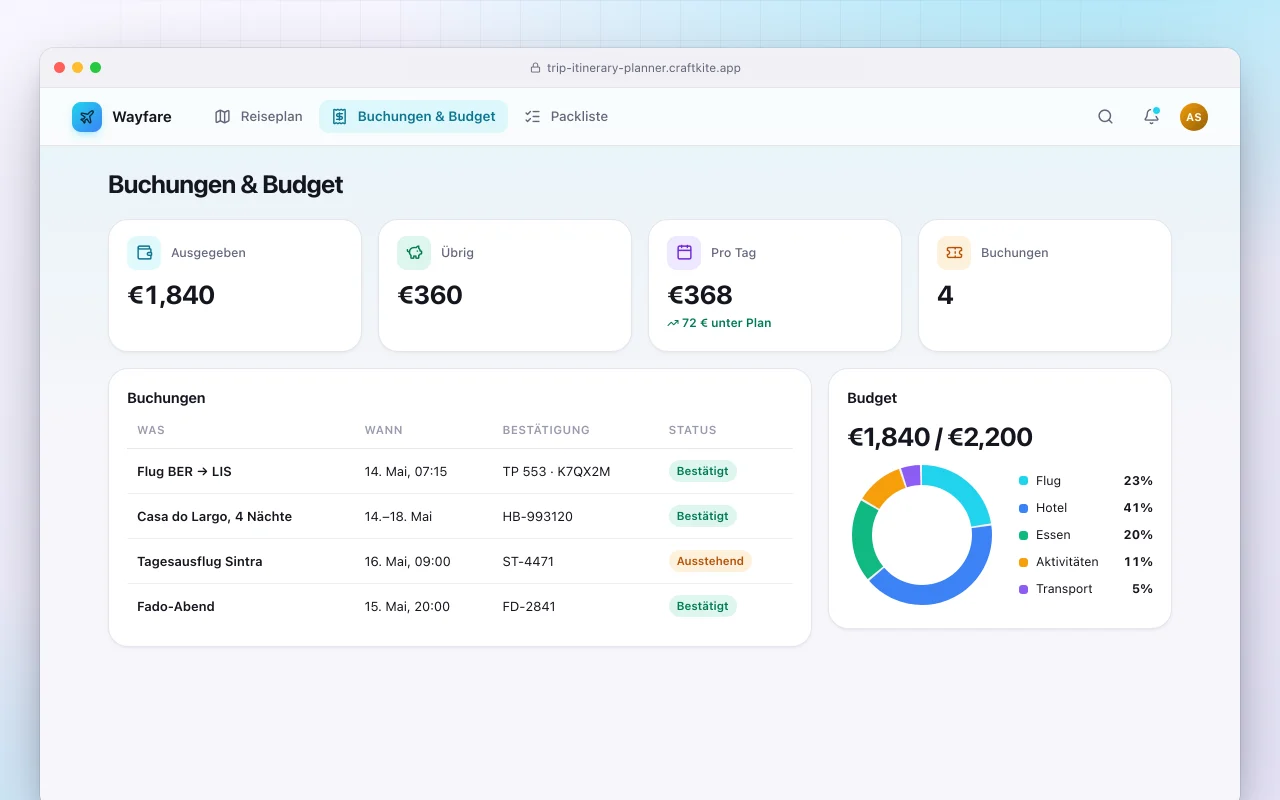Click the calendar icon on Pro Tag card

pos(684,253)
